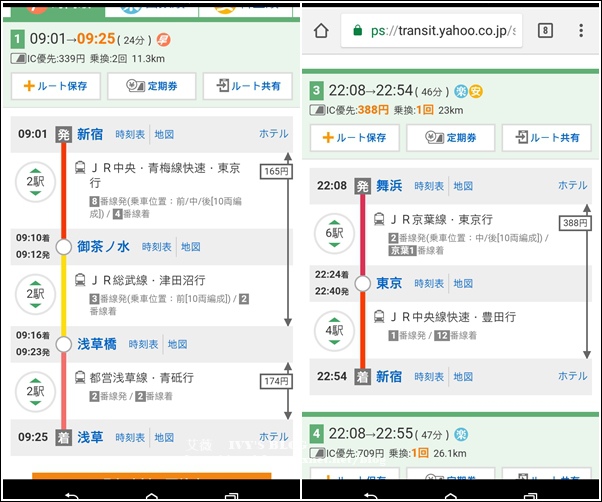Expand the 4駅 stops after 東京

pyautogui.click(x=334, y=331)
